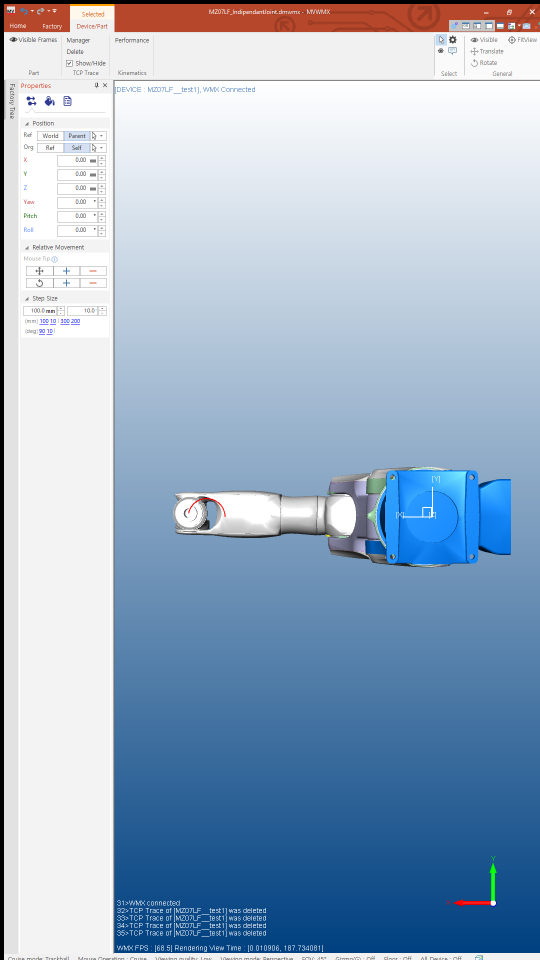The height and width of the screenshot is (960, 540).
Task: Click the camera snapshot icon in top-right toolbar
Action: [x=527, y=26]
